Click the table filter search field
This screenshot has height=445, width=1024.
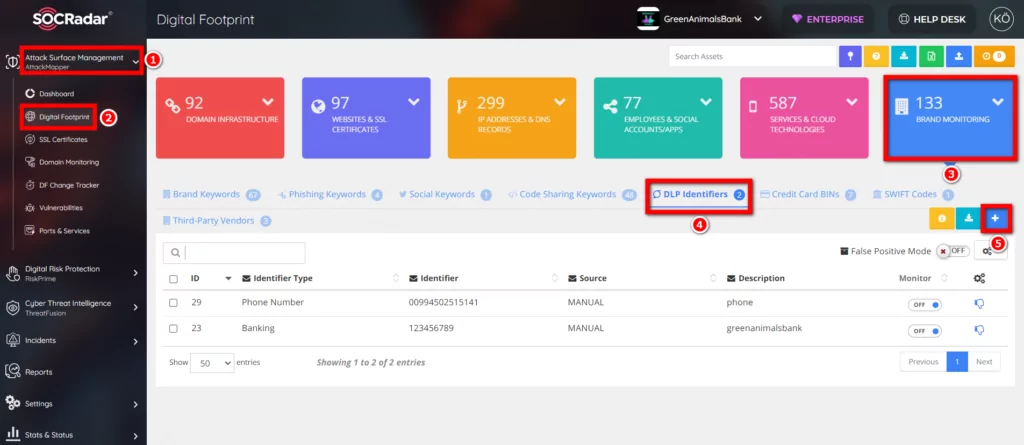234,253
